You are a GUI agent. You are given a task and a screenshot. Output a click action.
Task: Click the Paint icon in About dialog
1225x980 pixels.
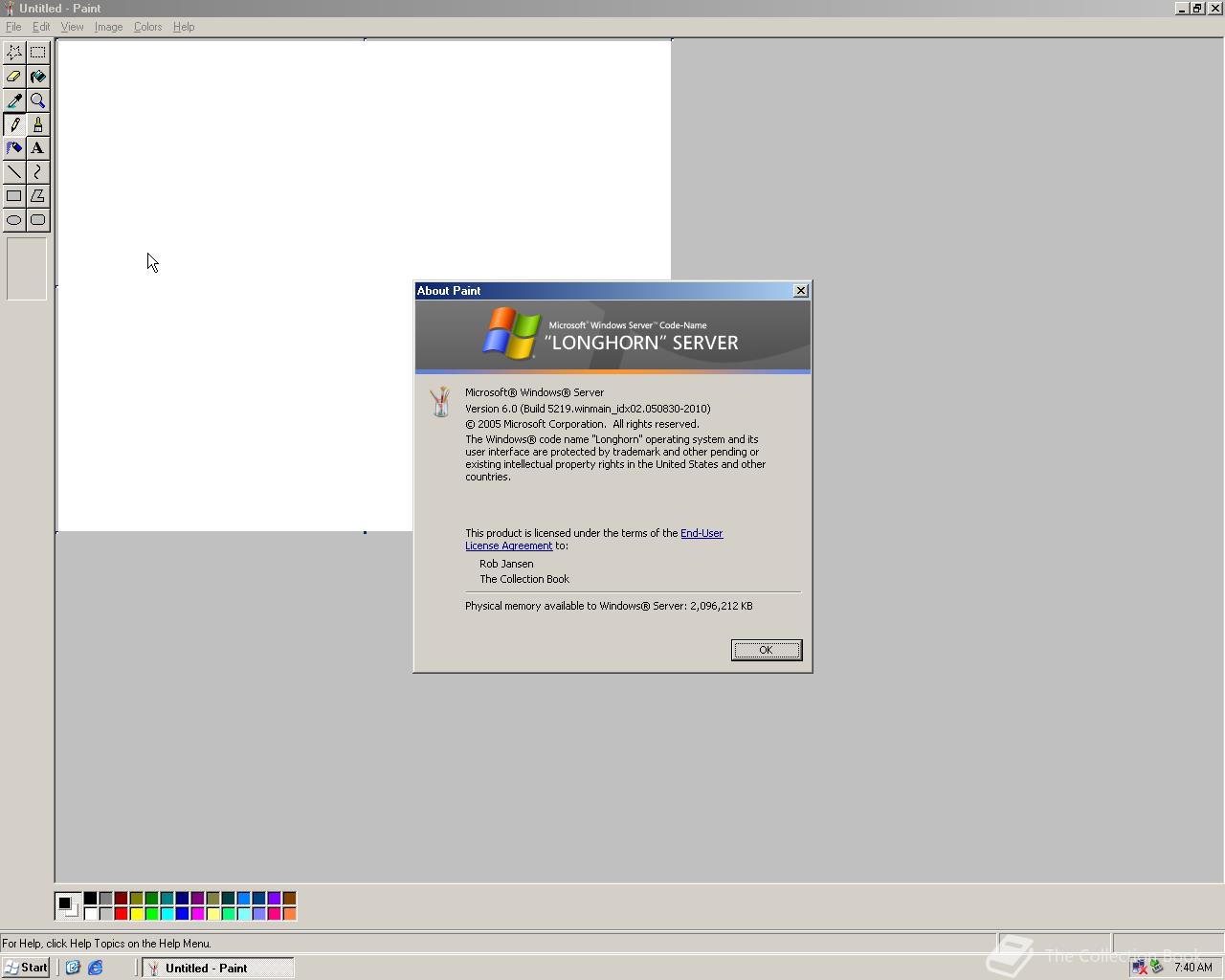coord(440,402)
